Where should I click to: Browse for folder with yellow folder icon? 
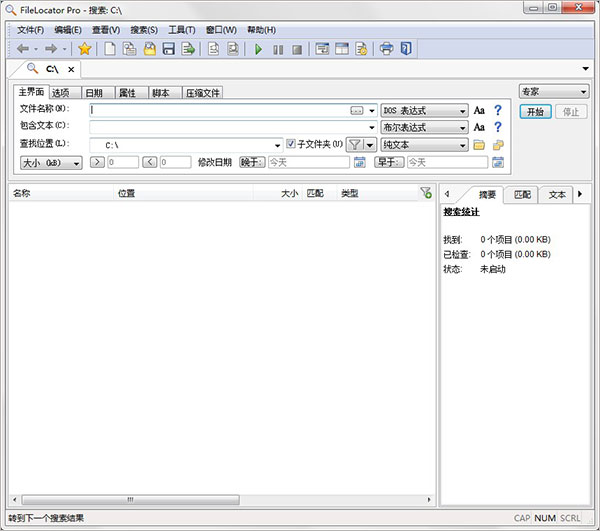click(x=479, y=145)
